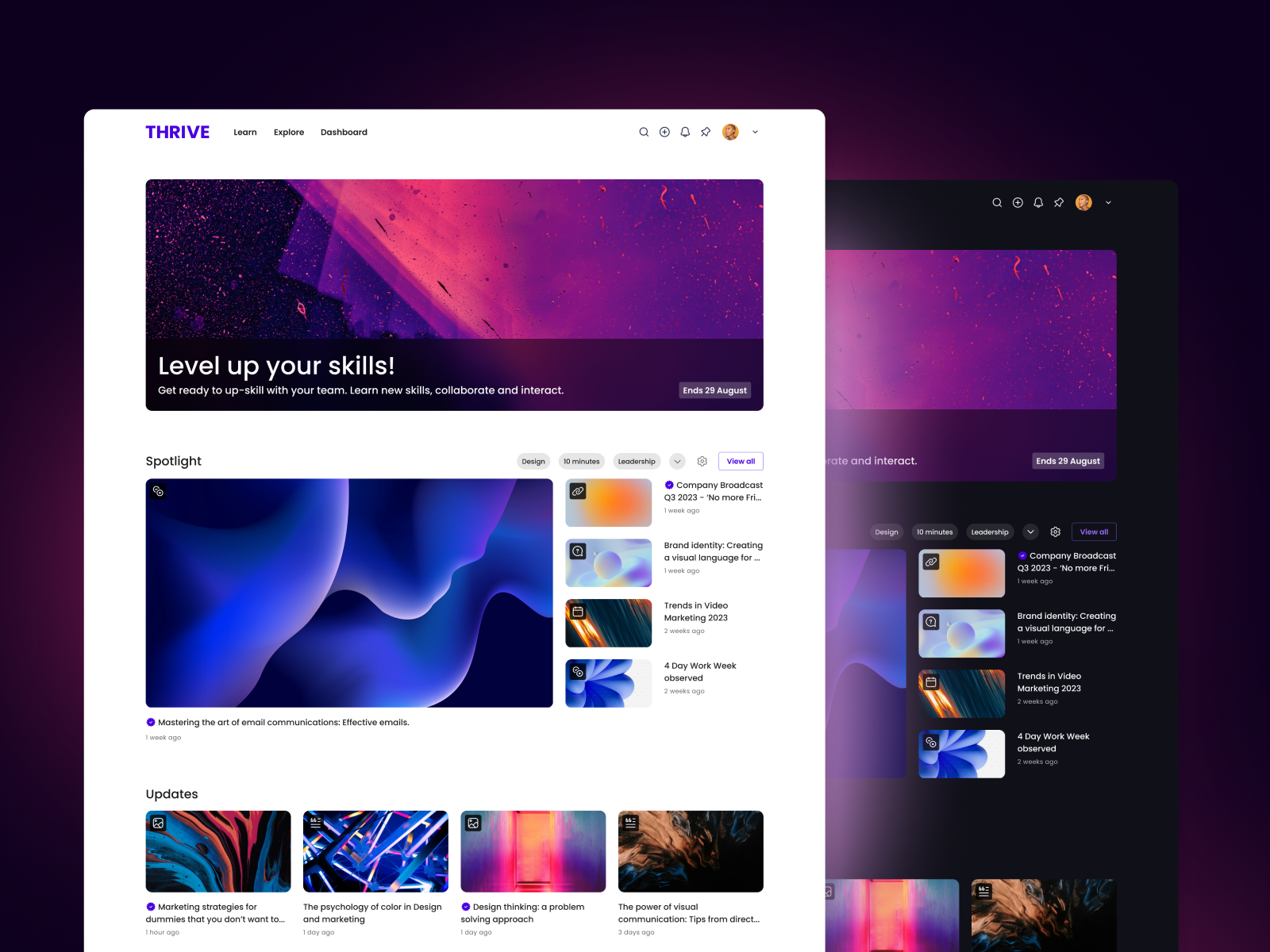Click the add (plus circle) icon in header
Image resolution: width=1270 pixels, height=952 pixels.
tap(664, 132)
